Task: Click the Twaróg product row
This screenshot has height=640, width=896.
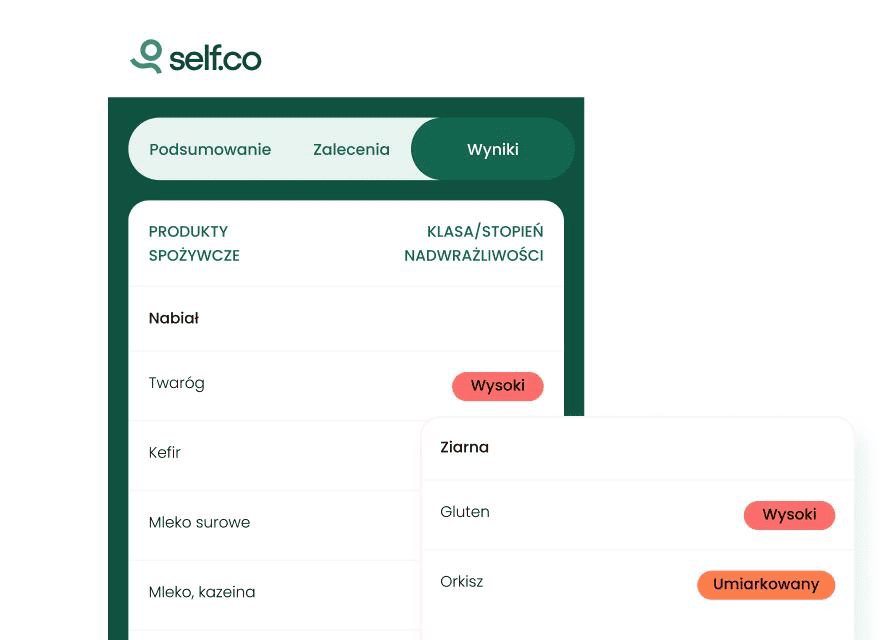Action: coord(177,383)
